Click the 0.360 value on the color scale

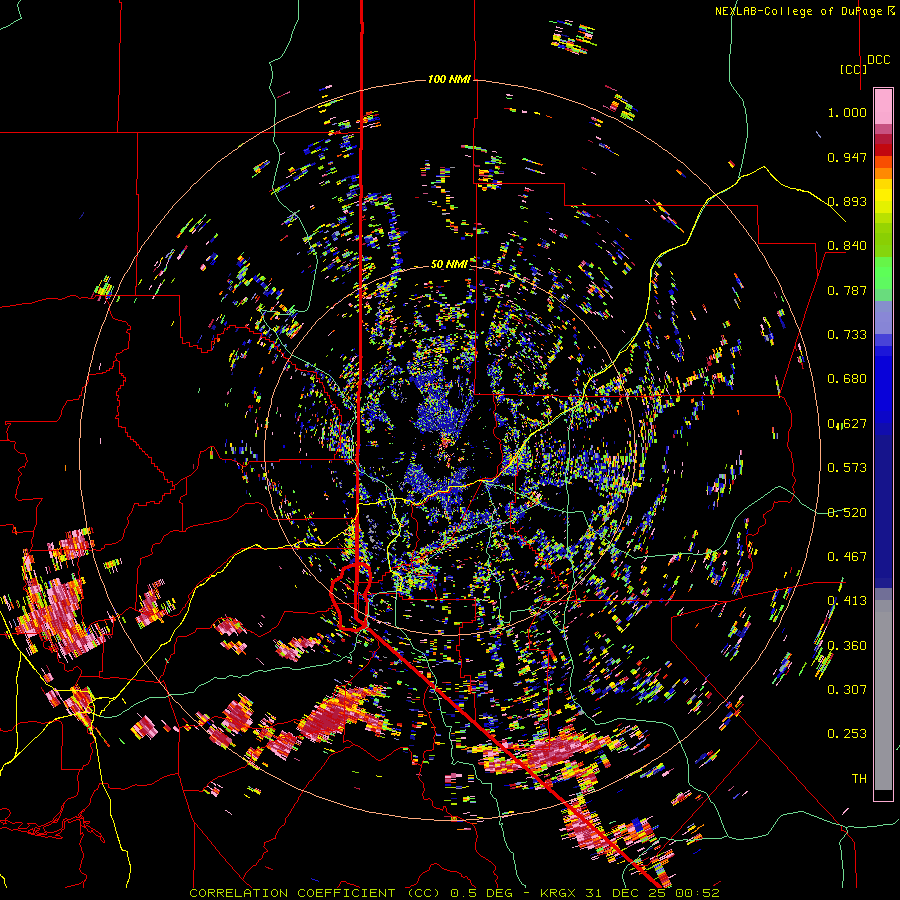click(x=847, y=646)
